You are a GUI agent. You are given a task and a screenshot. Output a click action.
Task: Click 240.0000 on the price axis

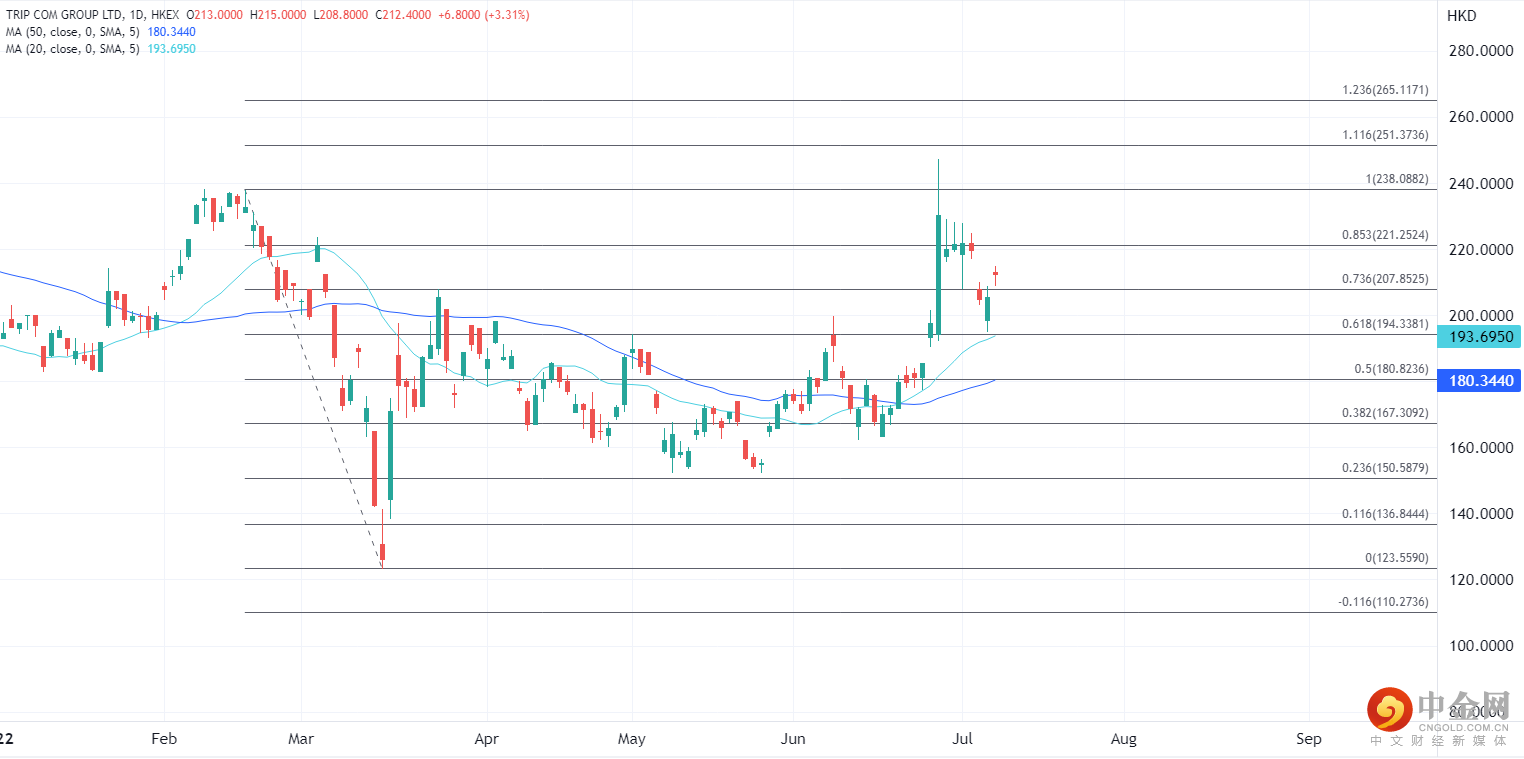[x=1479, y=184]
